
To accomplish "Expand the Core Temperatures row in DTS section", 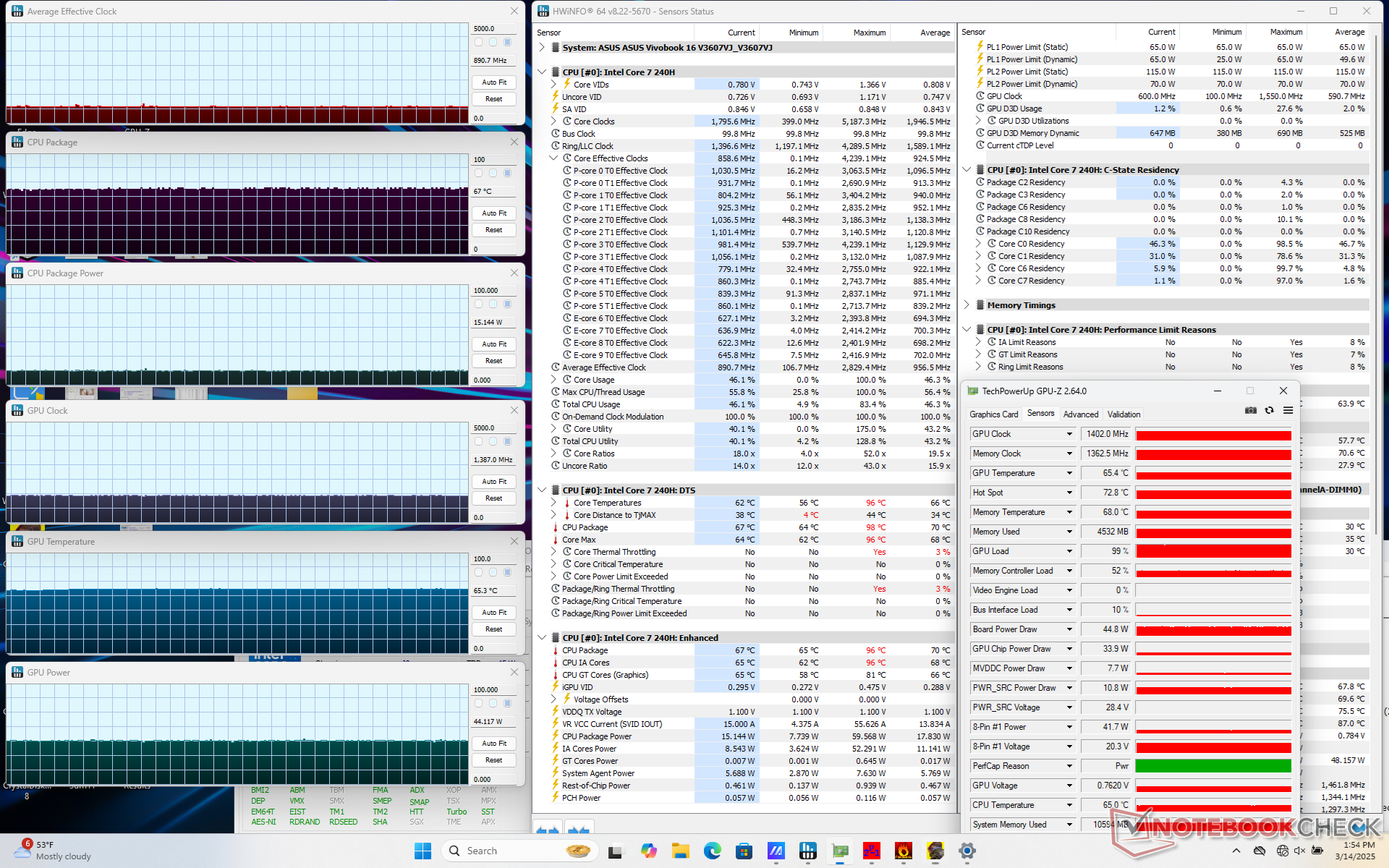I will pyautogui.click(x=554, y=503).
